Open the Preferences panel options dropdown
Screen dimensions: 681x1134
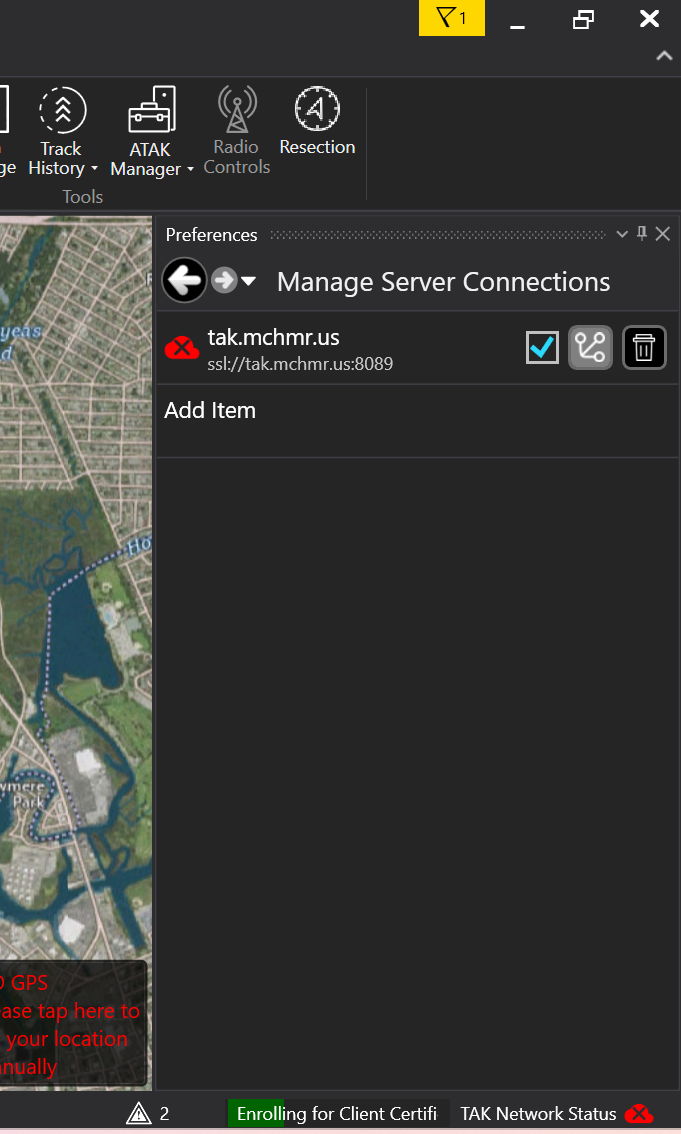coord(622,234)
